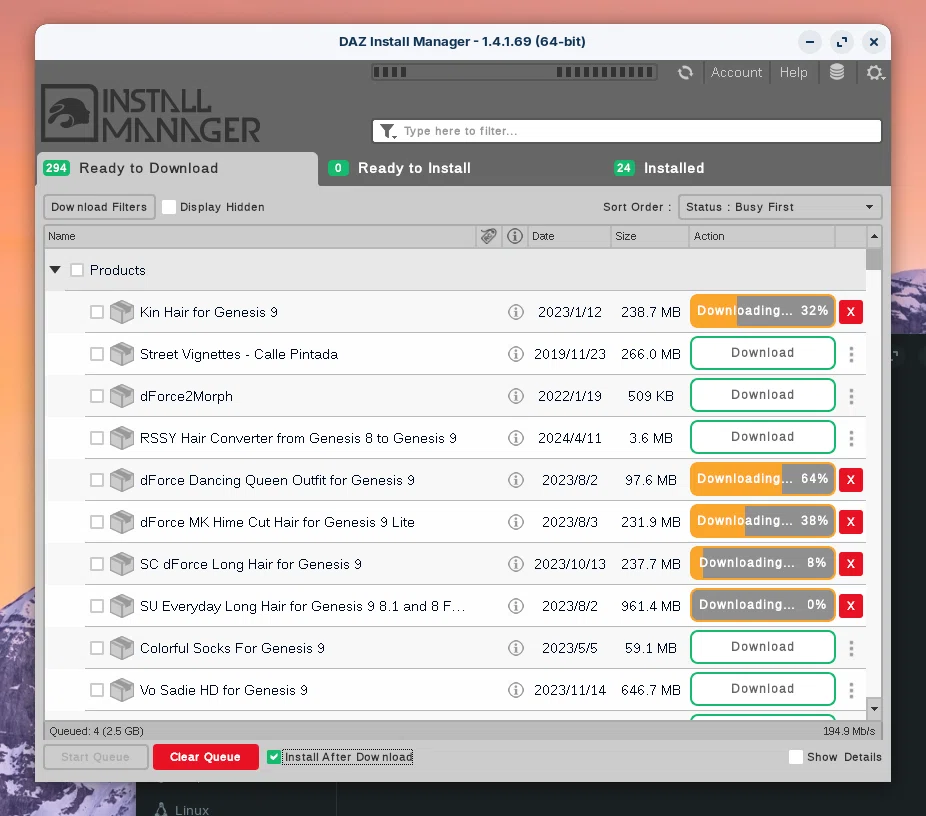Download Vo Sadie HD for Genesis 9
The image size is (926, 816).
tap(762, 689)
